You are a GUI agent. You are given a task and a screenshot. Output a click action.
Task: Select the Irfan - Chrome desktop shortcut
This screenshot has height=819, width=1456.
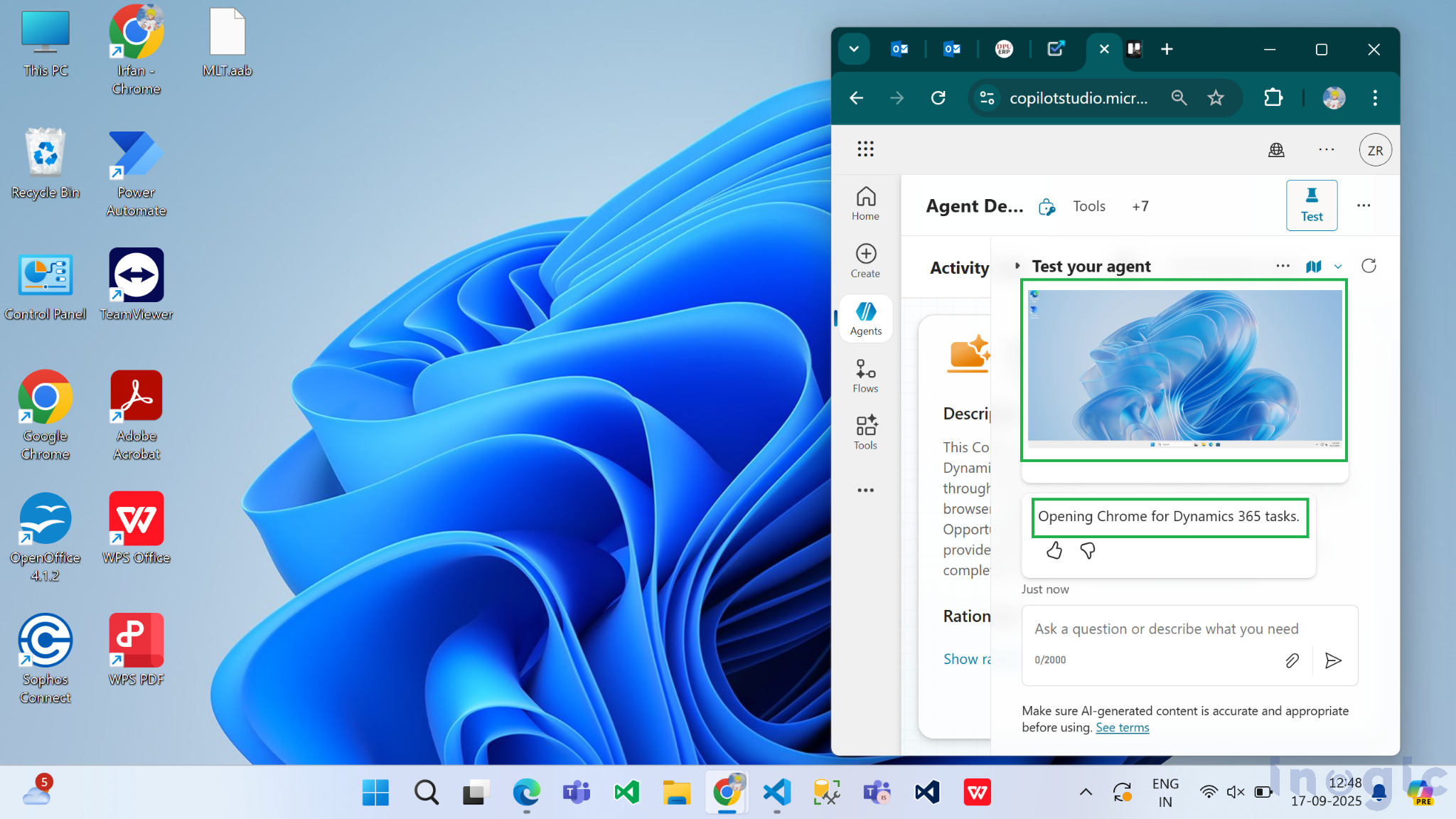click(x=136, y=50)
